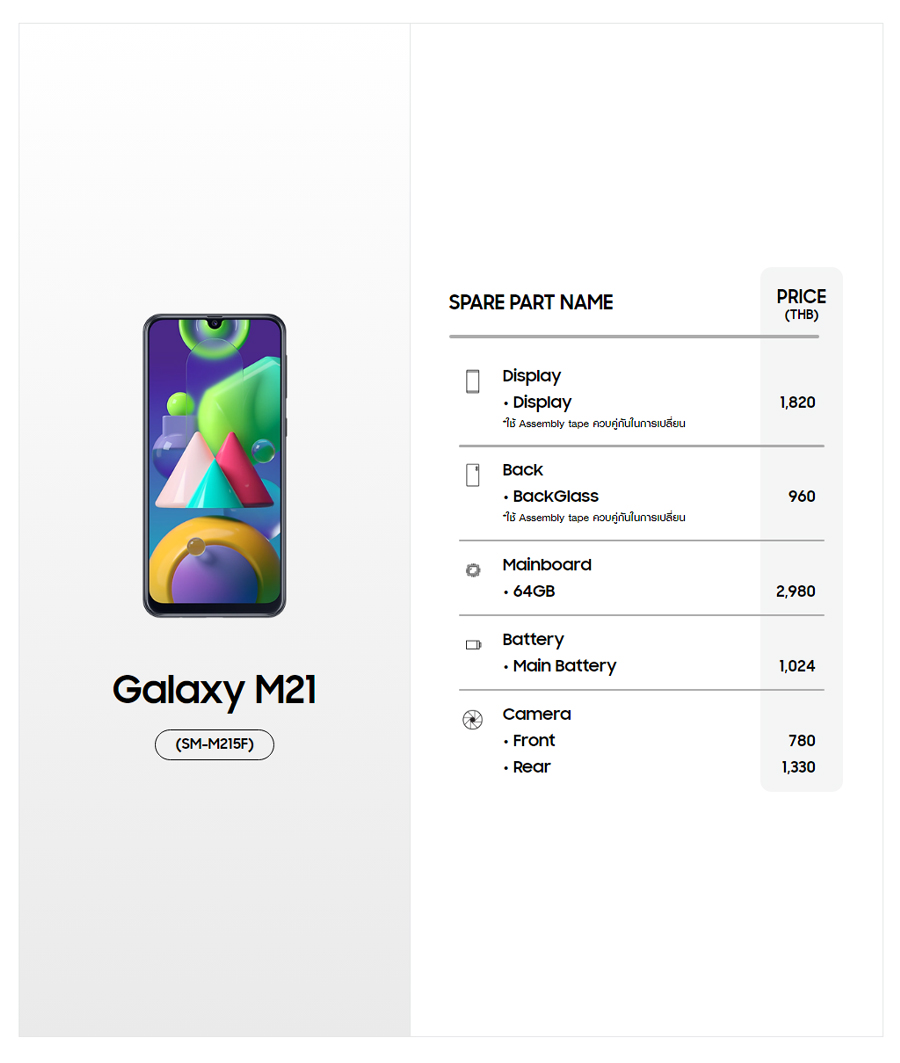Select the Galaxy M21 title
900x1063 pixels.
(214, 690)
